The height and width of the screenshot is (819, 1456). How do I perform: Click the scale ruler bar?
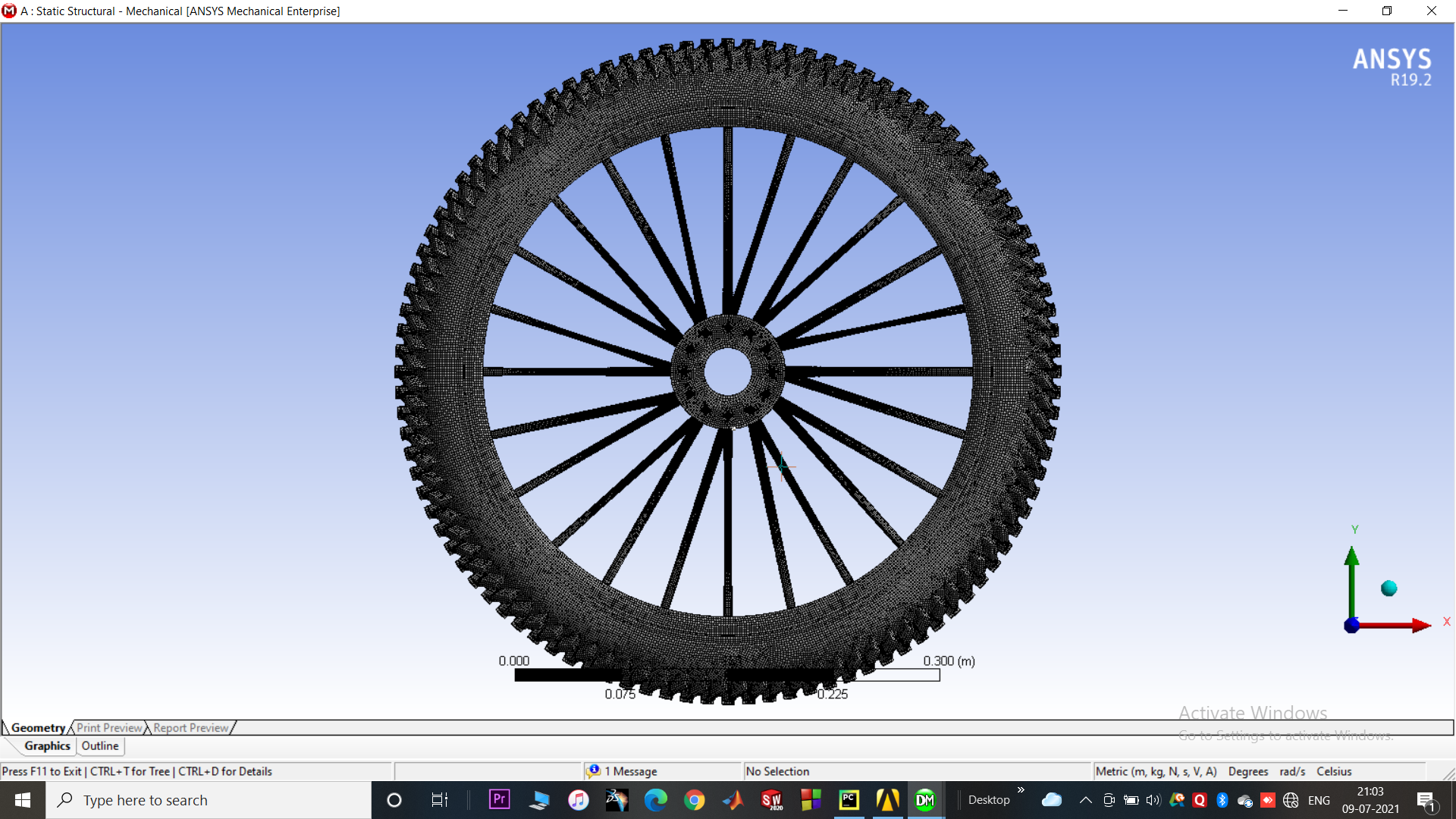pos(726,675)
